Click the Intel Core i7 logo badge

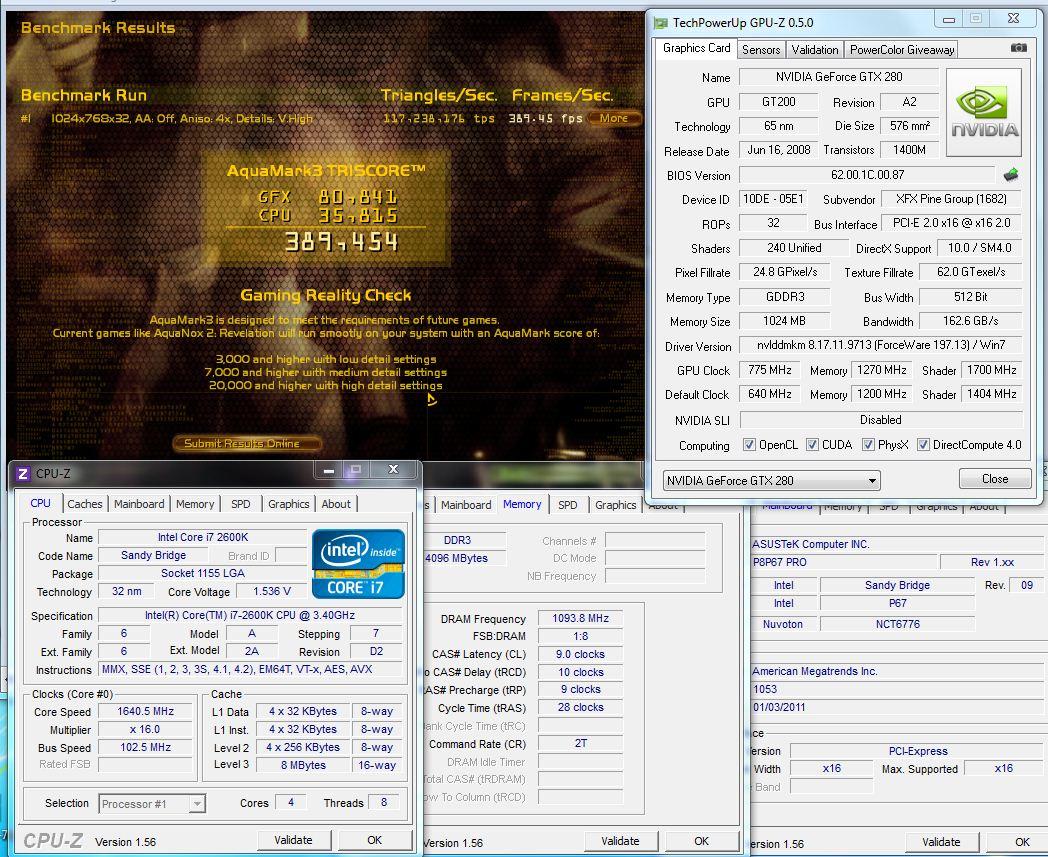pos(358,564)
